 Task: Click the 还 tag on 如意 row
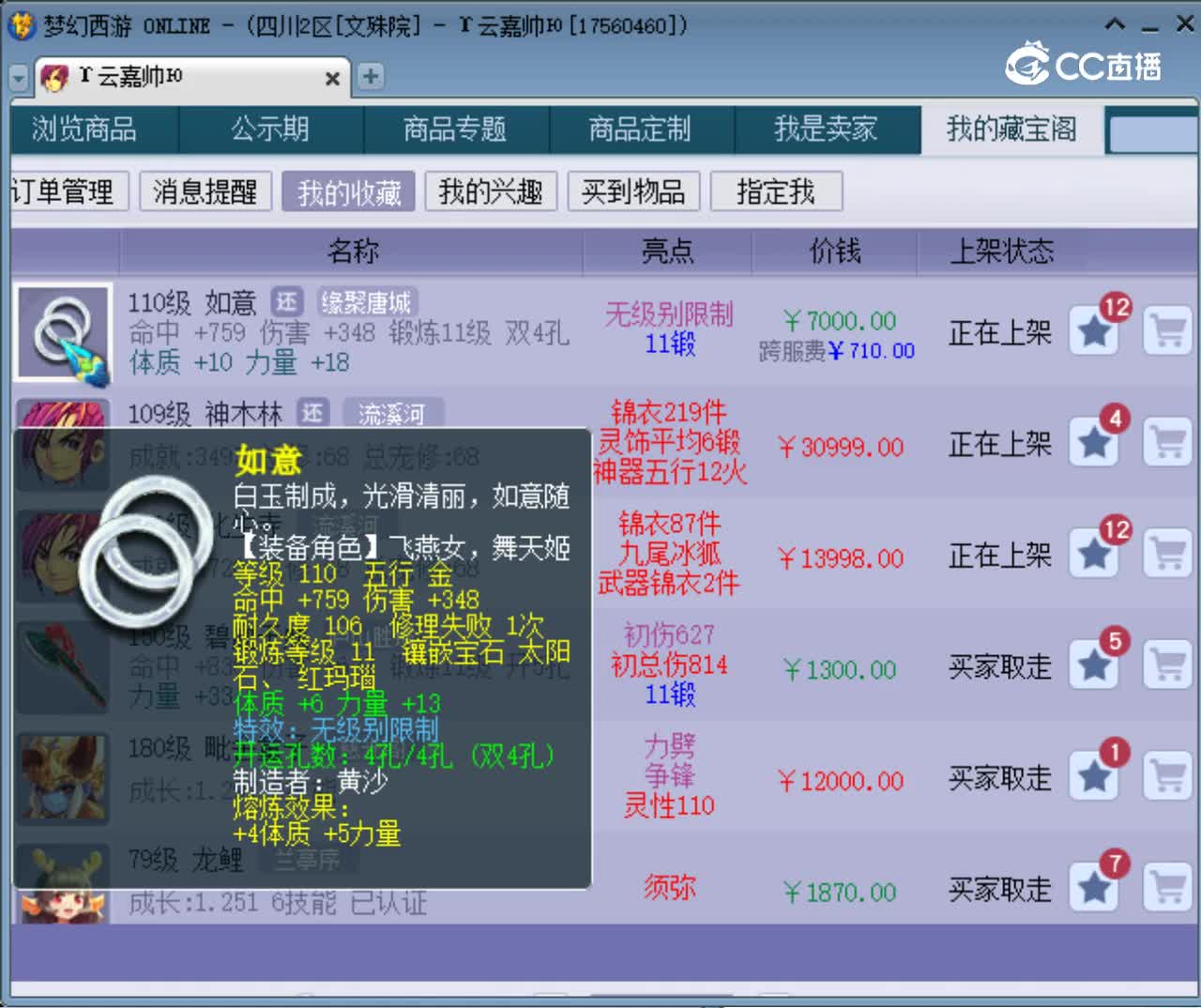pyautogui.click(x=287, y=301)
